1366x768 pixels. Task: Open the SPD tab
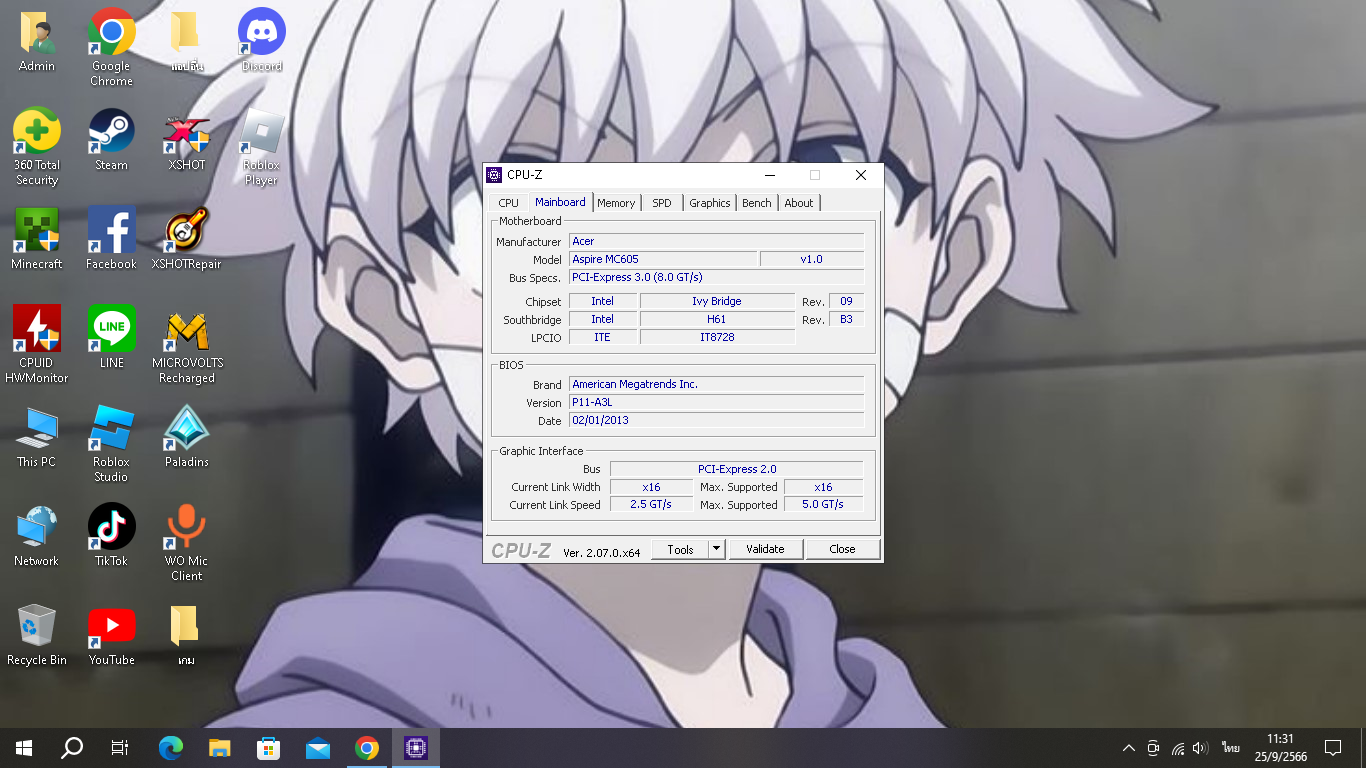click(x=662, y=203)
